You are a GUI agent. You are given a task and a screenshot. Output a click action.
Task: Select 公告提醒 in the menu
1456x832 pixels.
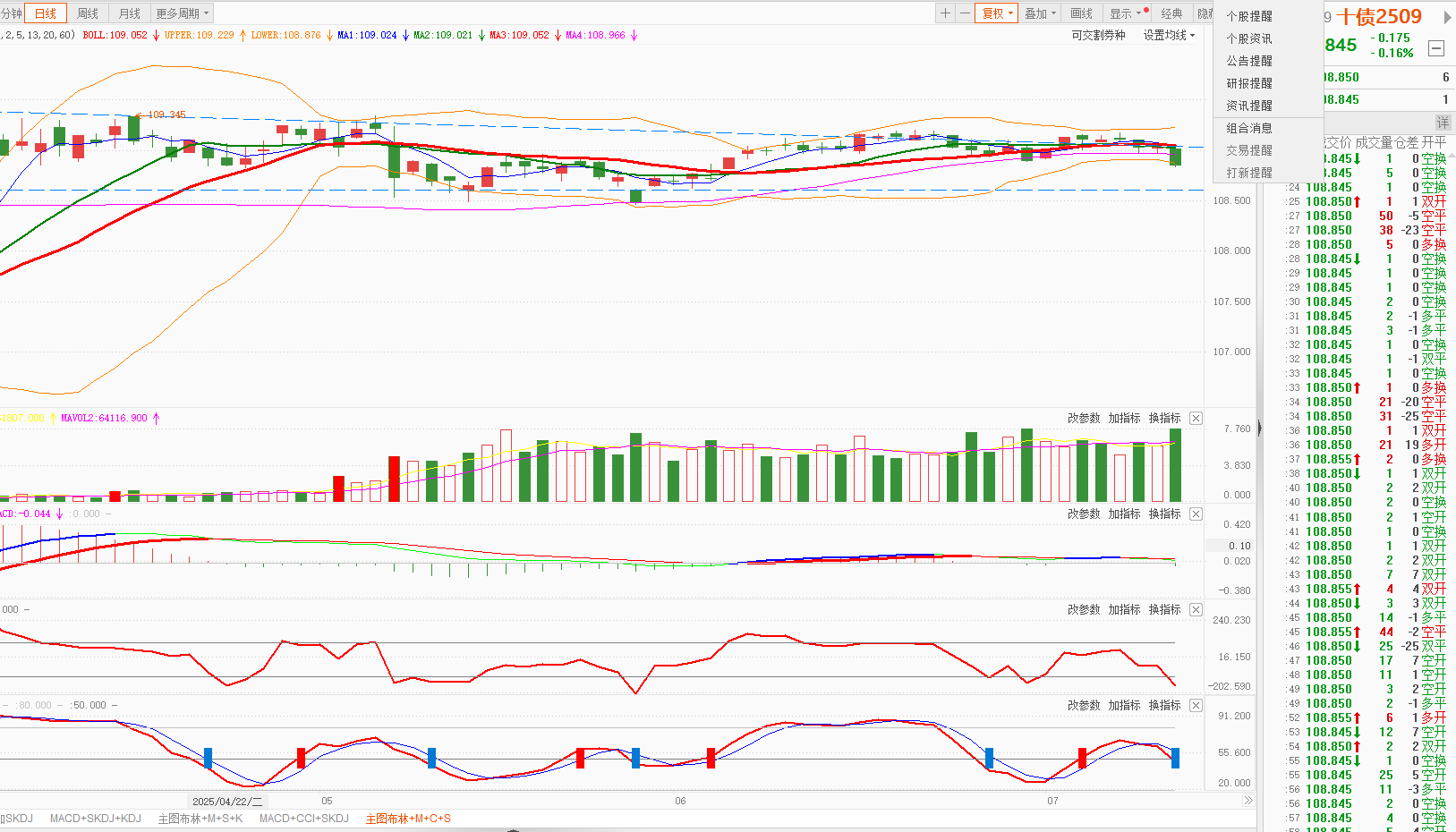click(1249, 61)
